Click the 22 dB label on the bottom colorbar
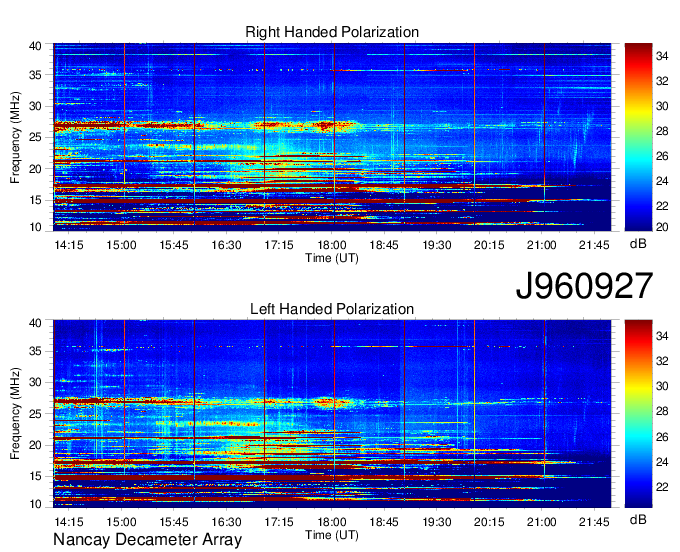This screenshot has width=680, height=552. point(662,487)
